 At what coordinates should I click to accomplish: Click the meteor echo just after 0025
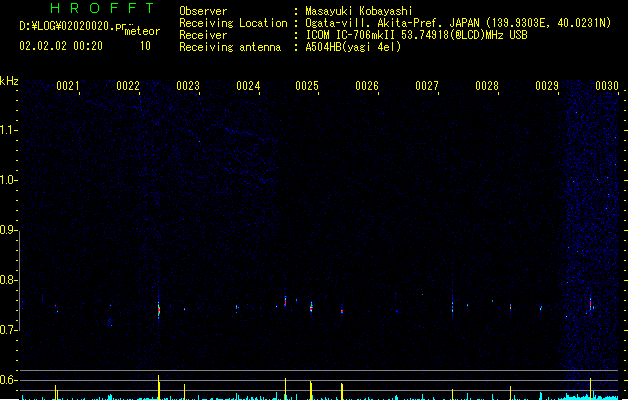point(311,307)
